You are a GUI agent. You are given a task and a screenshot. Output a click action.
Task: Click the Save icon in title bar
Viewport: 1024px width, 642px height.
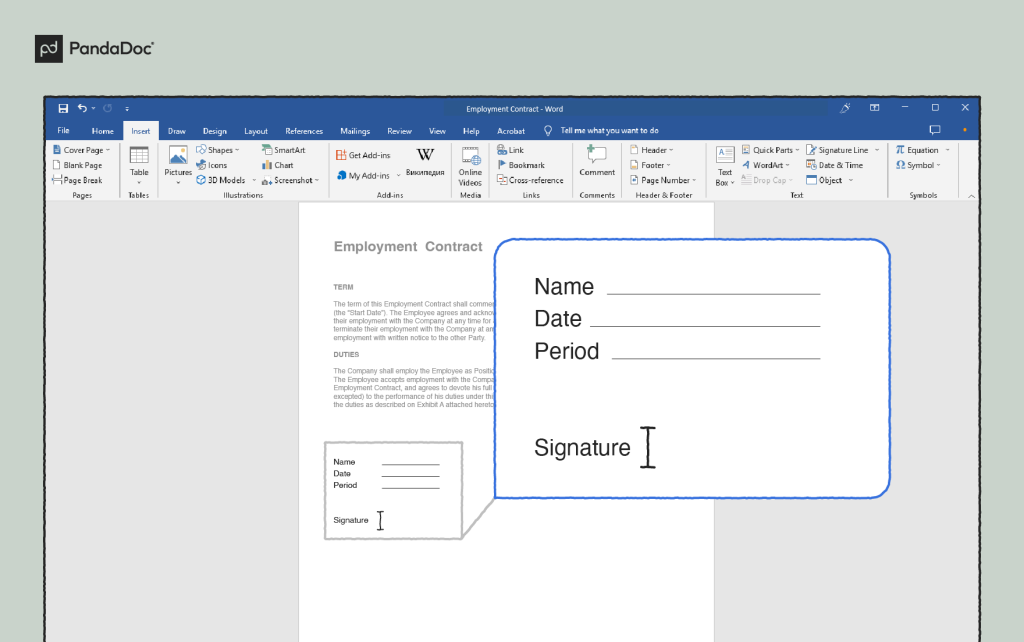coord(63,108)
